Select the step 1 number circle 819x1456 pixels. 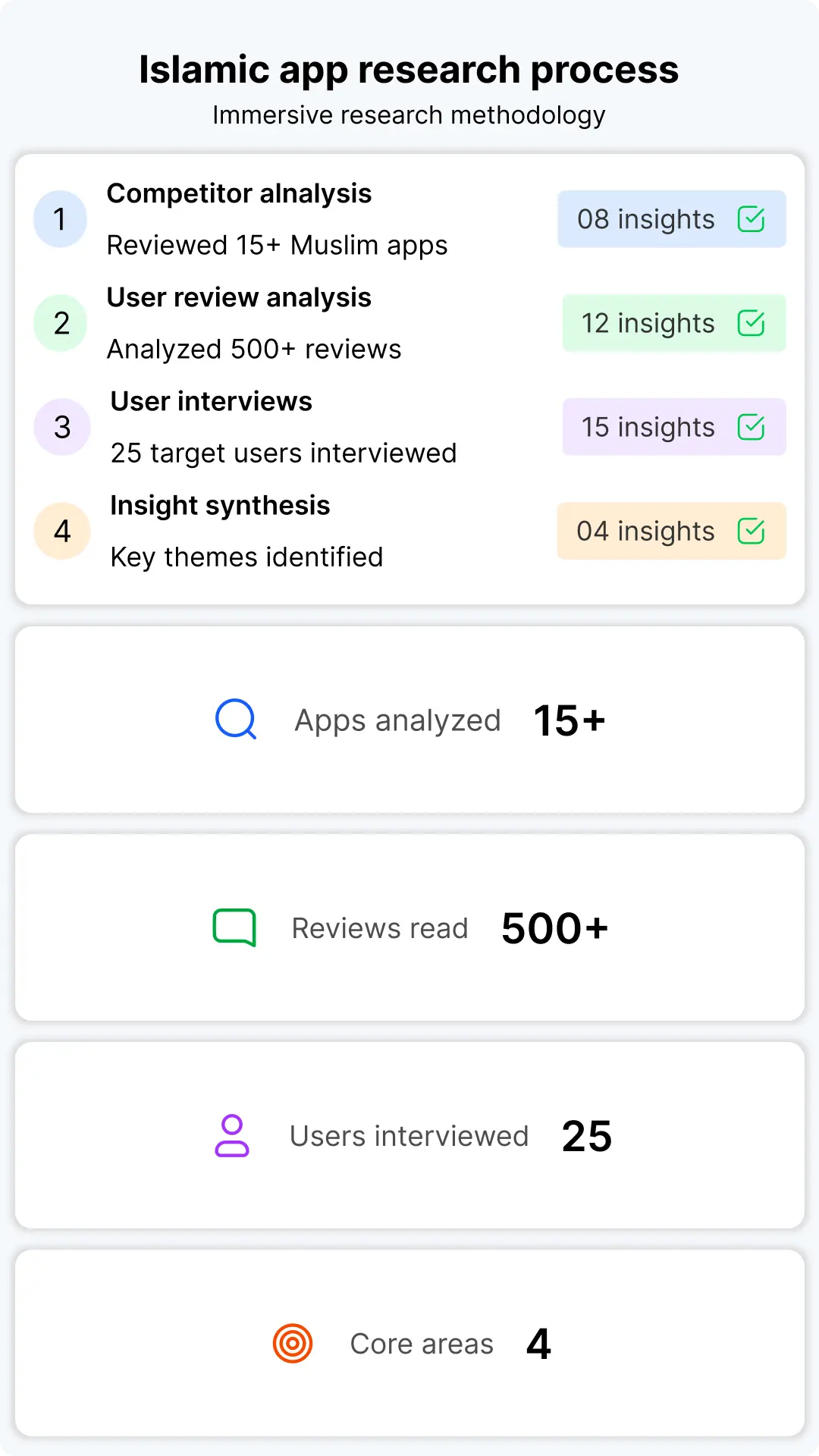pos(61,219)
